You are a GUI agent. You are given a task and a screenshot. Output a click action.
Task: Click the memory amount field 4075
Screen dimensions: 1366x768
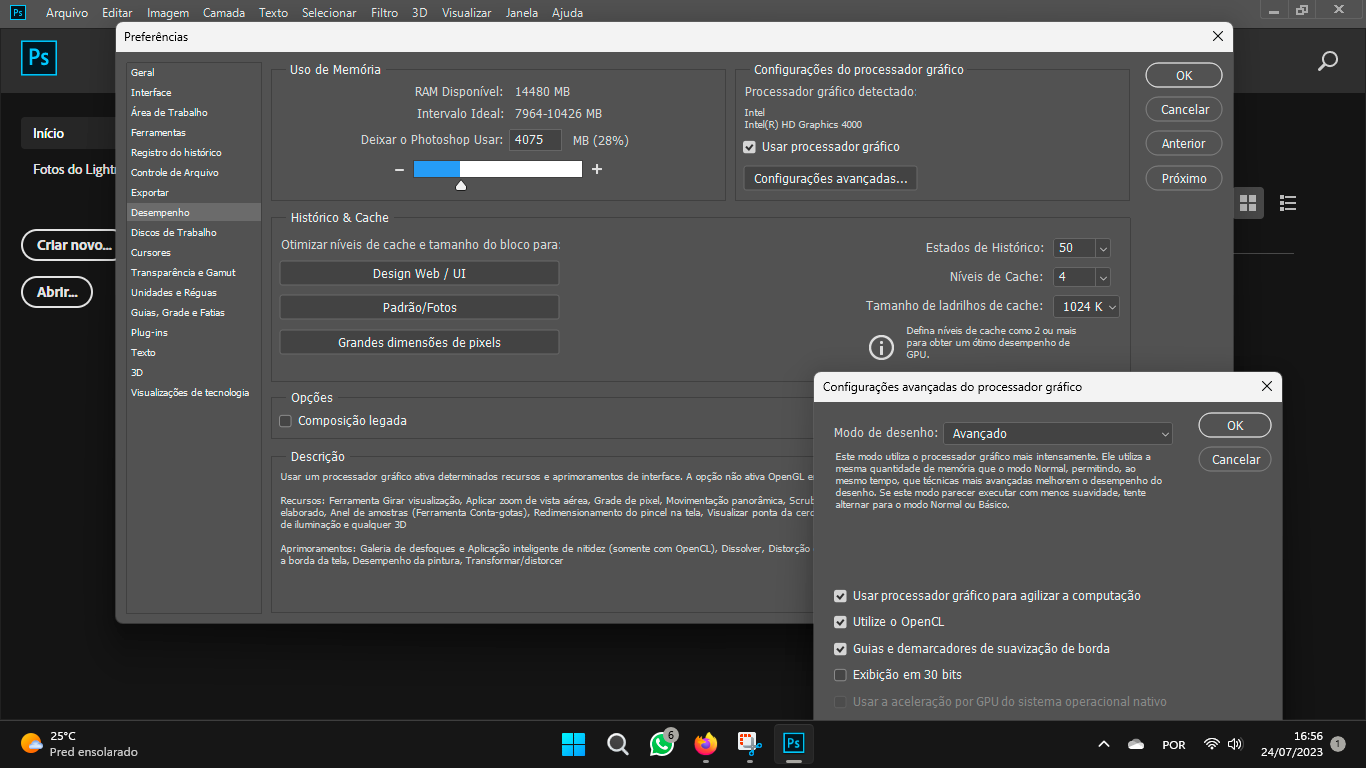click(535, 140)
